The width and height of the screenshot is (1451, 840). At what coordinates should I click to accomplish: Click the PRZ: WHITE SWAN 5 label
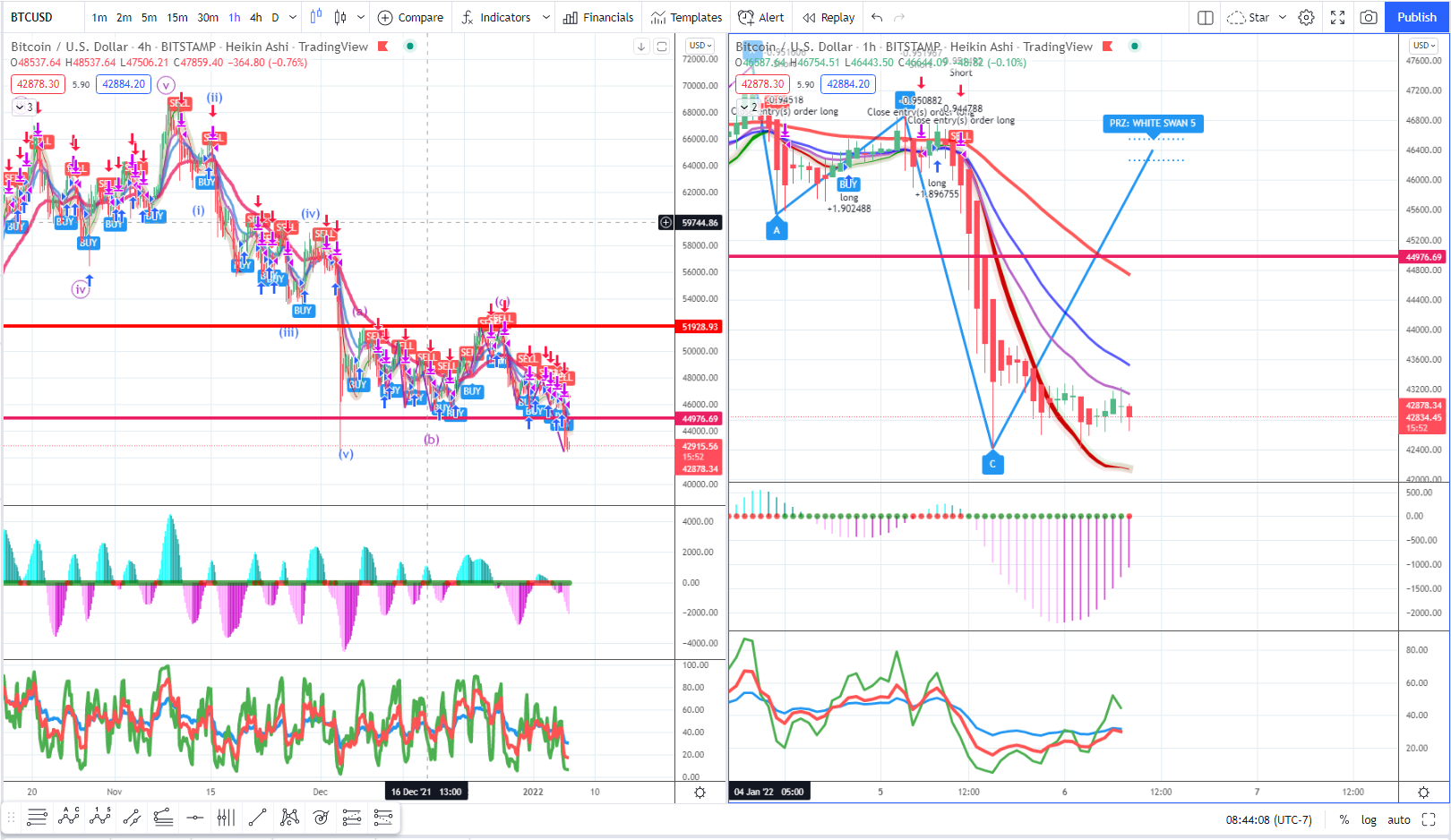1152,124
